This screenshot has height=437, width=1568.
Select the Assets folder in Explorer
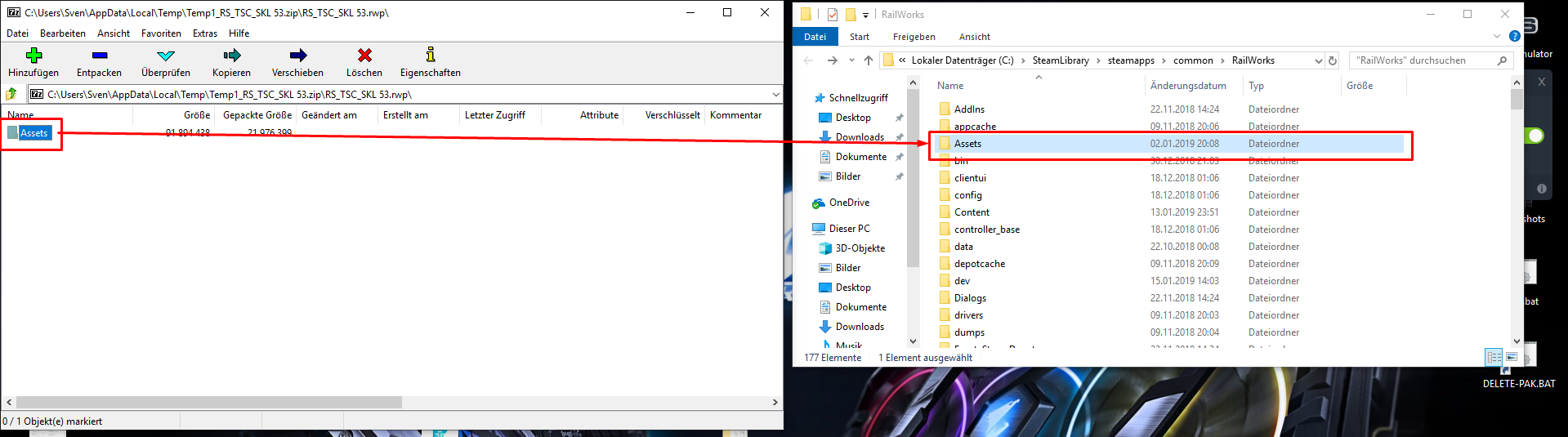point(967,144)
